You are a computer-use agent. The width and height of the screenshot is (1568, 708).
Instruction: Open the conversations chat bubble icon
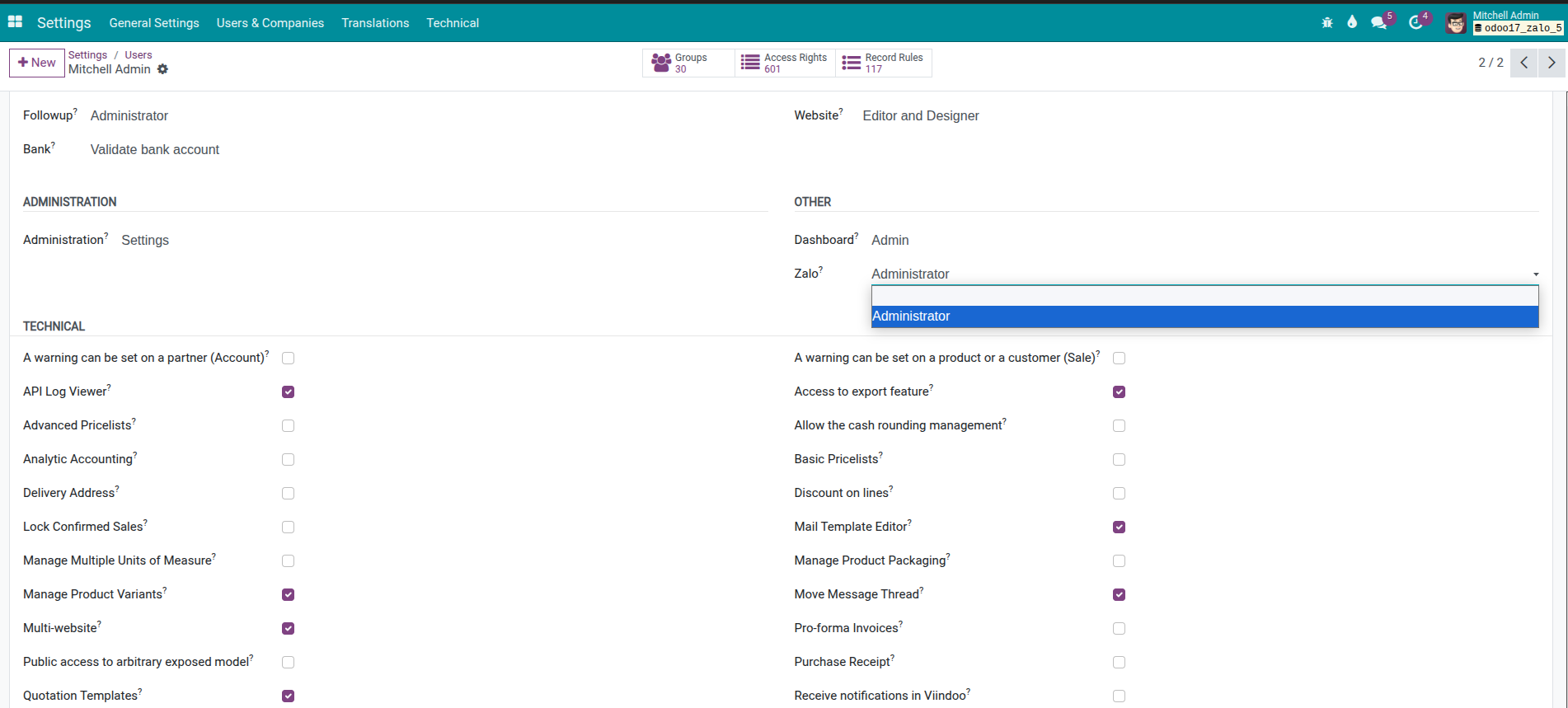tap(1378, 22)
